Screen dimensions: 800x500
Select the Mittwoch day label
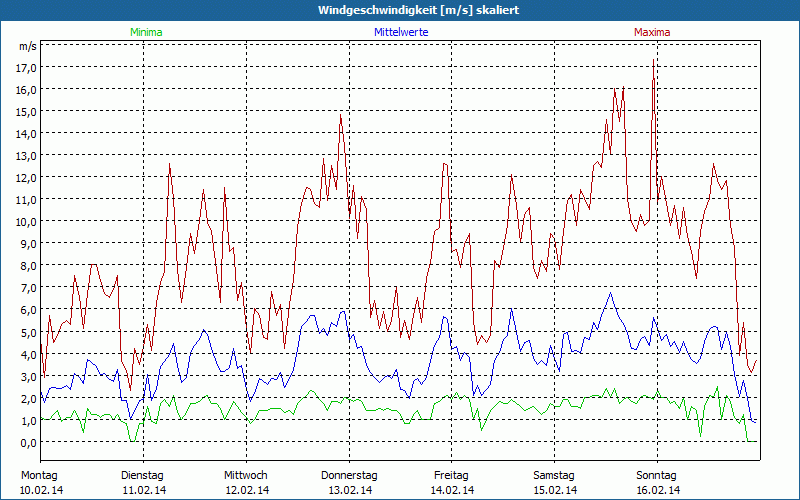pos(246,475)
